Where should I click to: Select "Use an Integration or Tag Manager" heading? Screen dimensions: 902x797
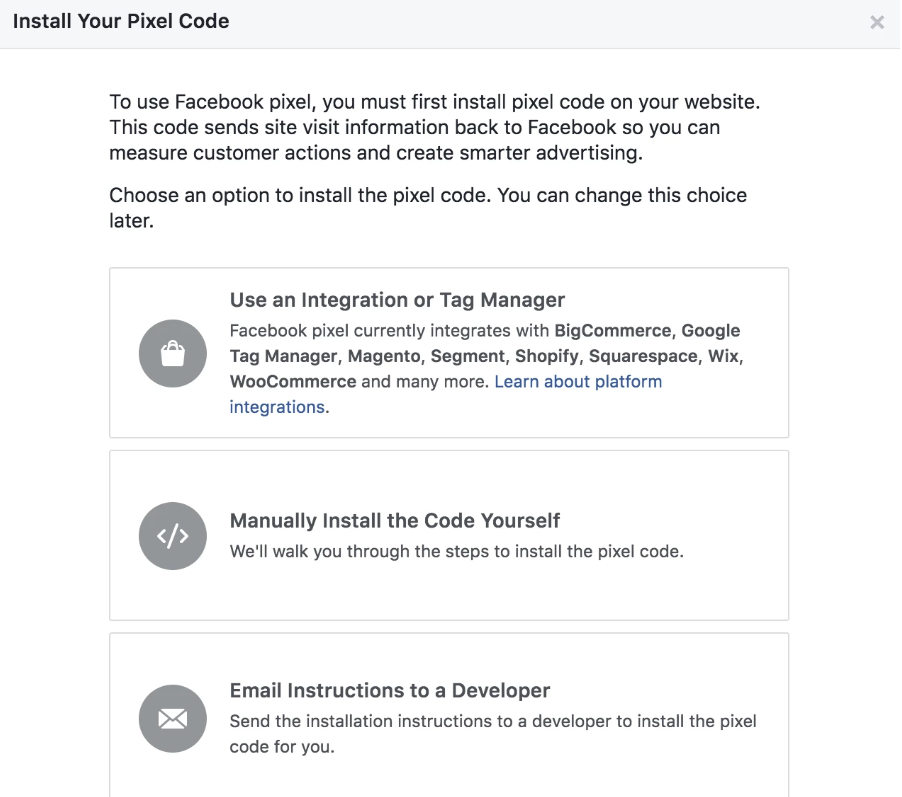click(397, 300)
